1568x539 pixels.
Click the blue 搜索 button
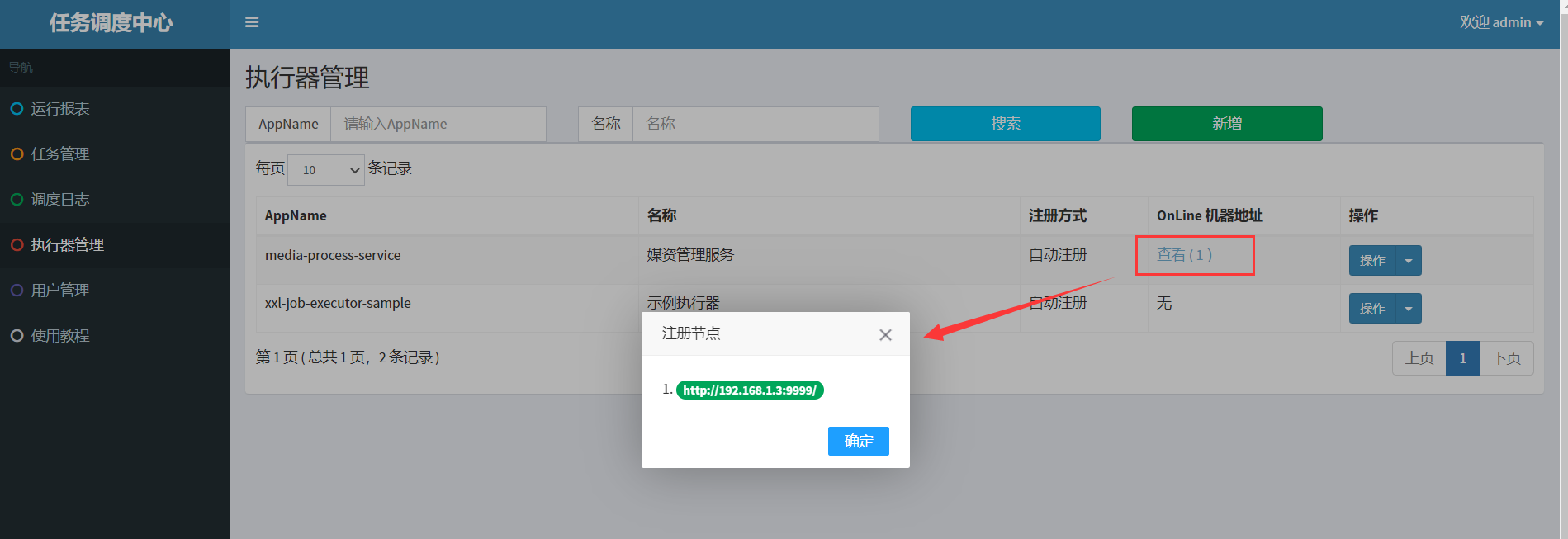tap(1005, 124)
